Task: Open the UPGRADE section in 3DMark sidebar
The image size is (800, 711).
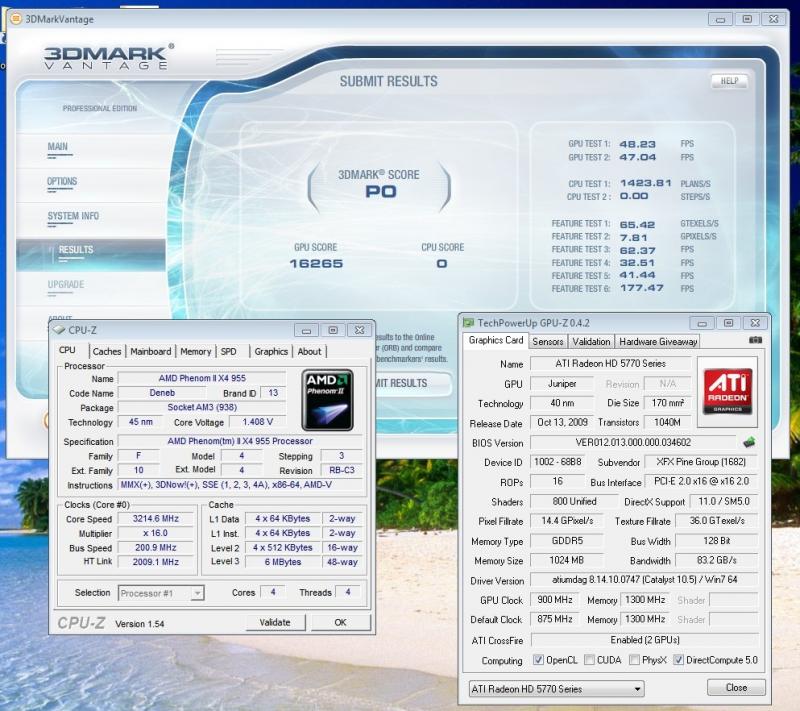Action: [66, 285]
